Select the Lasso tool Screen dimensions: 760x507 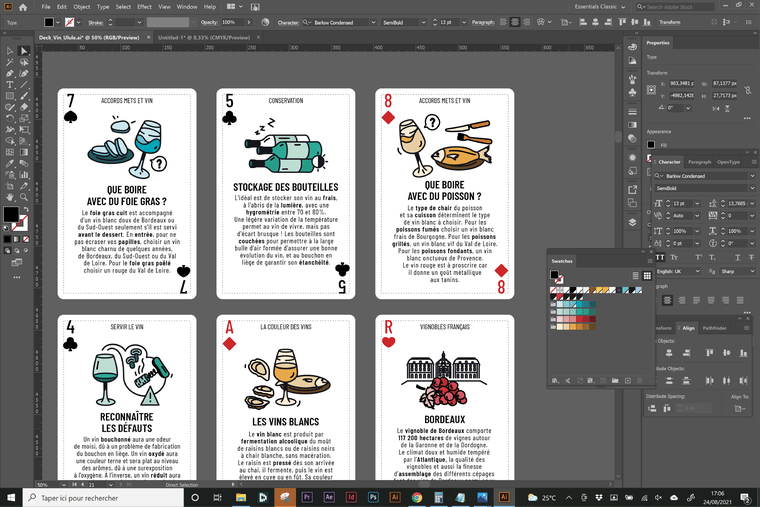point(24,62)
